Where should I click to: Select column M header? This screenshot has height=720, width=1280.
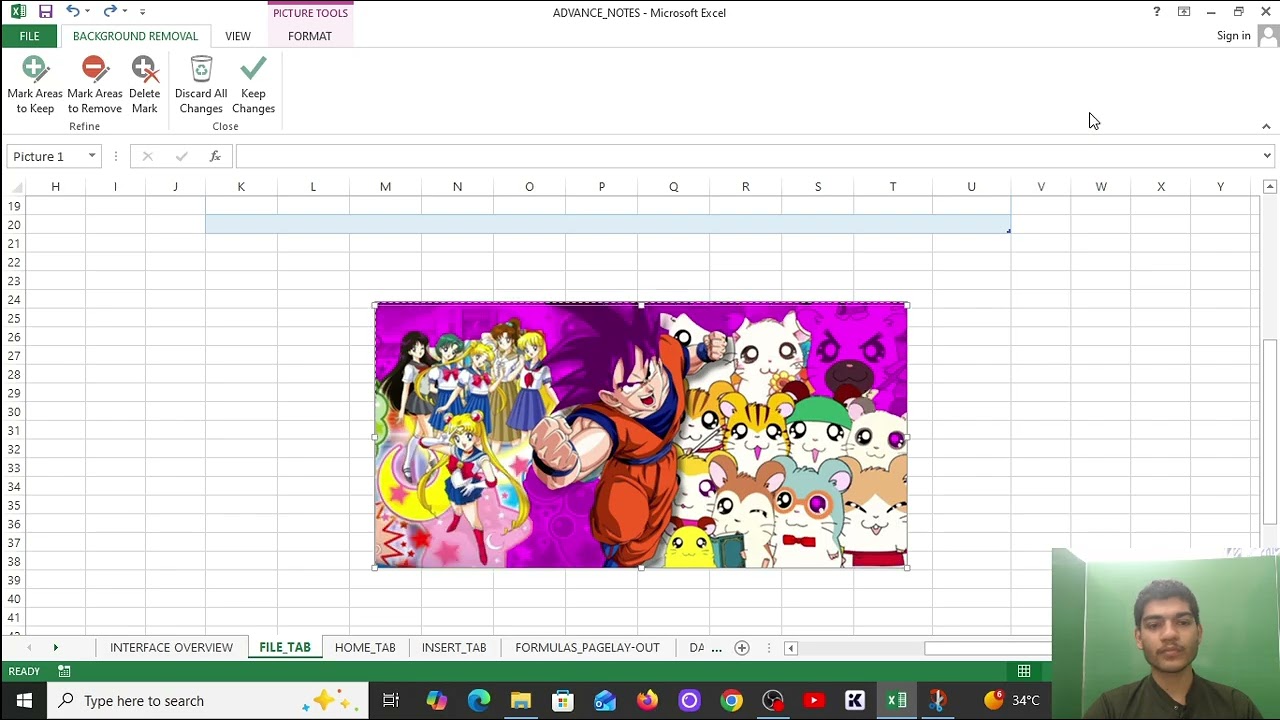(x=385, y=187)
